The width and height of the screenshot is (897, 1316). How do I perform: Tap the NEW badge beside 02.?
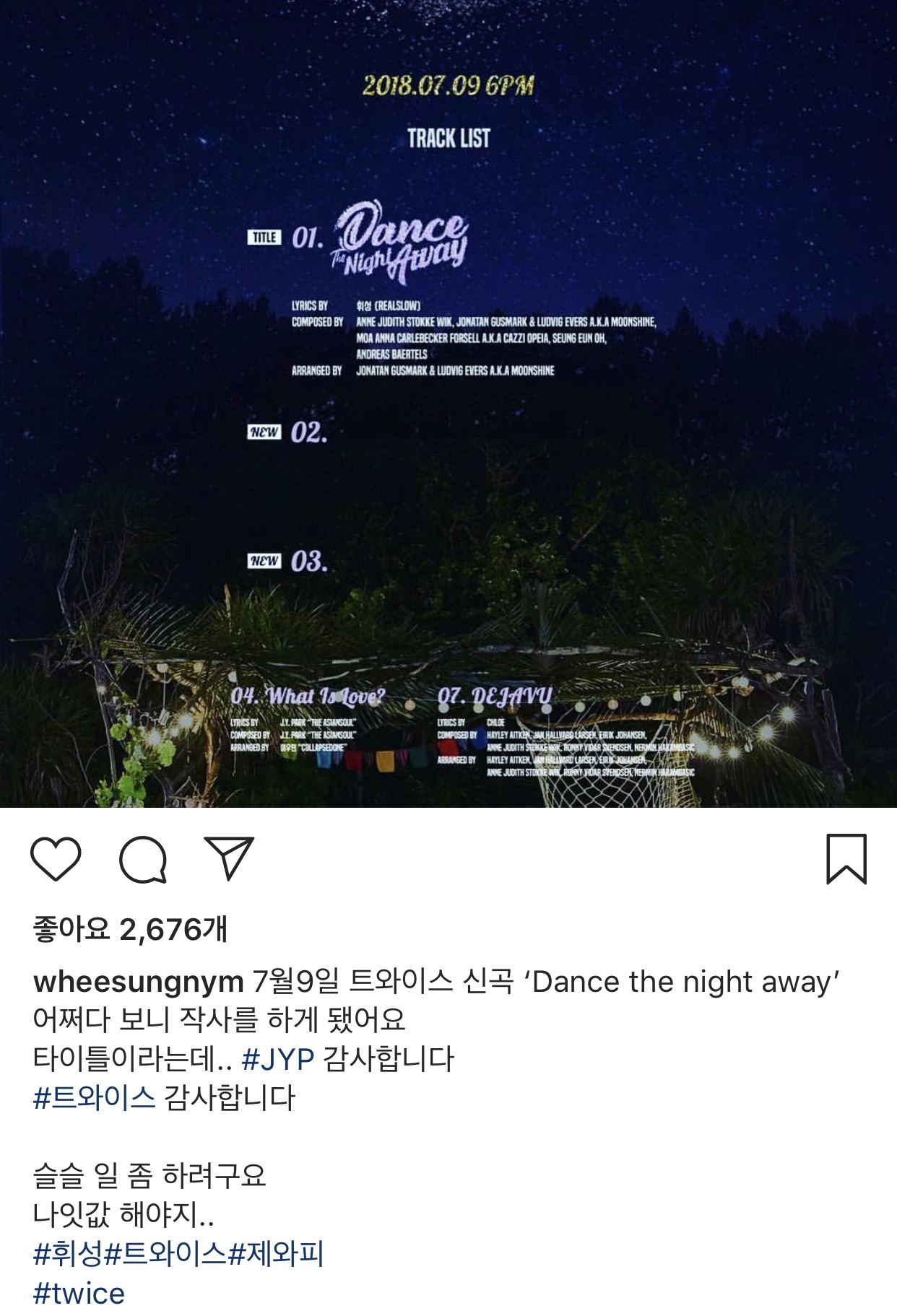click(x=264, y=432)
